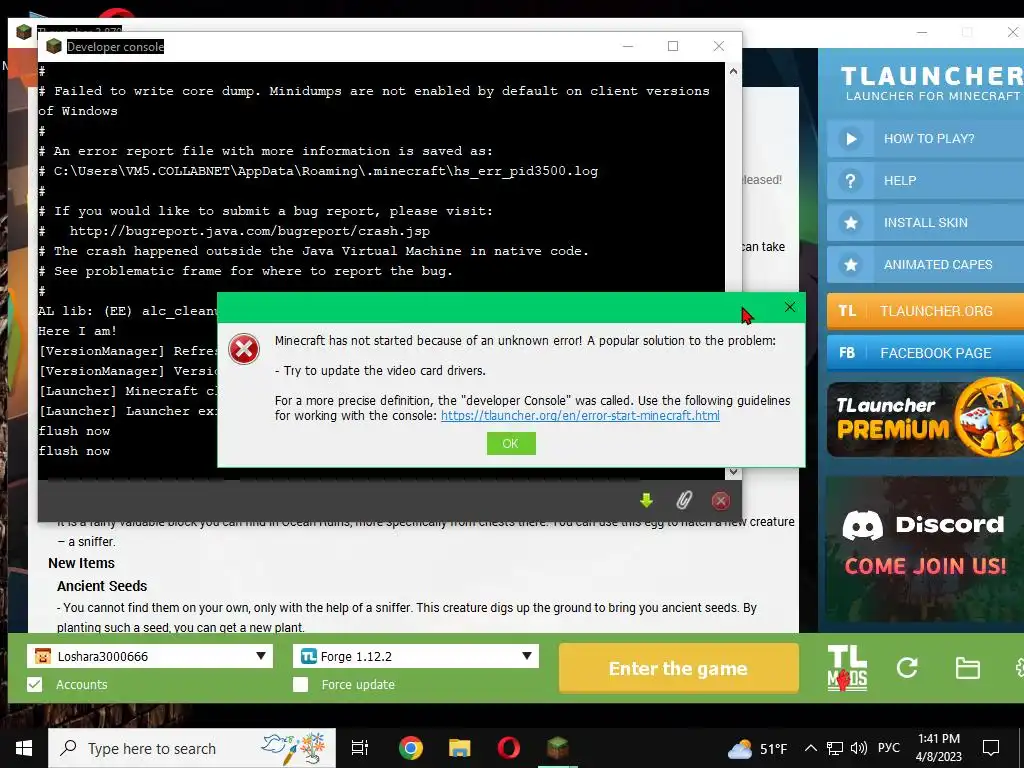This screenshot has width=1024, height=768.
Task: Open the settings gear in TLauncher bottom bar
Action: (1019, 667)
